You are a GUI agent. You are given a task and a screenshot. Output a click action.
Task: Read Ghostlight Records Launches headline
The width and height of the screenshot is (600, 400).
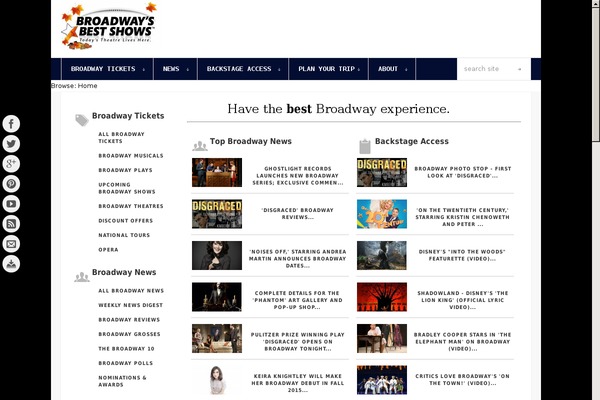(x=298, y=176)
